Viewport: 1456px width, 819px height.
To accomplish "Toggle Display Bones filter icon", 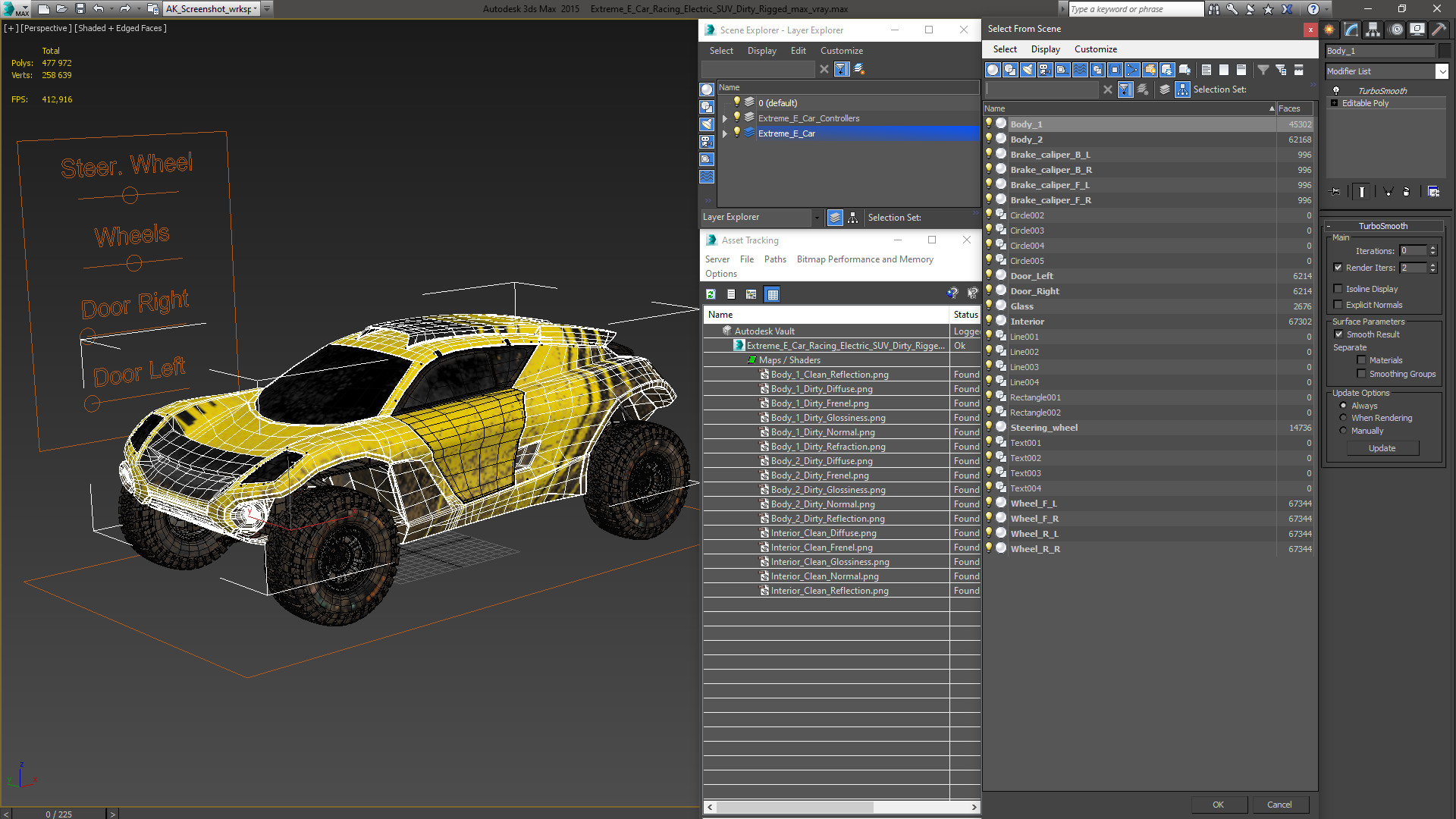I will pyautogui.click(x=1132, y=70).
